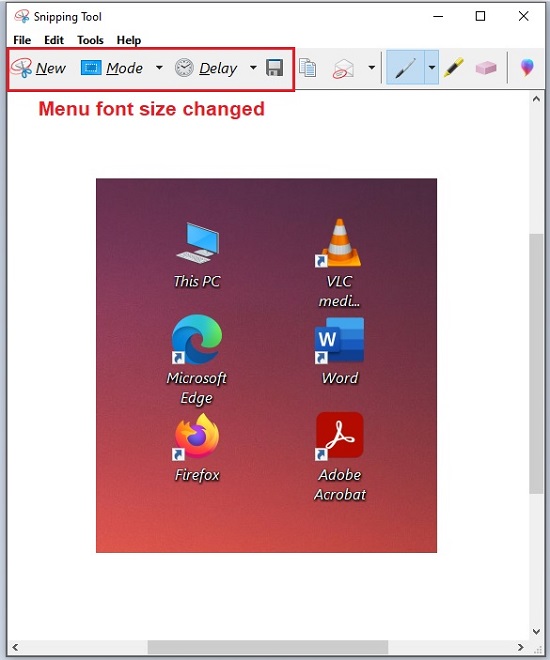Minimize the Snipping Tool window
550x660 pixels.
(x=438, y=16)
